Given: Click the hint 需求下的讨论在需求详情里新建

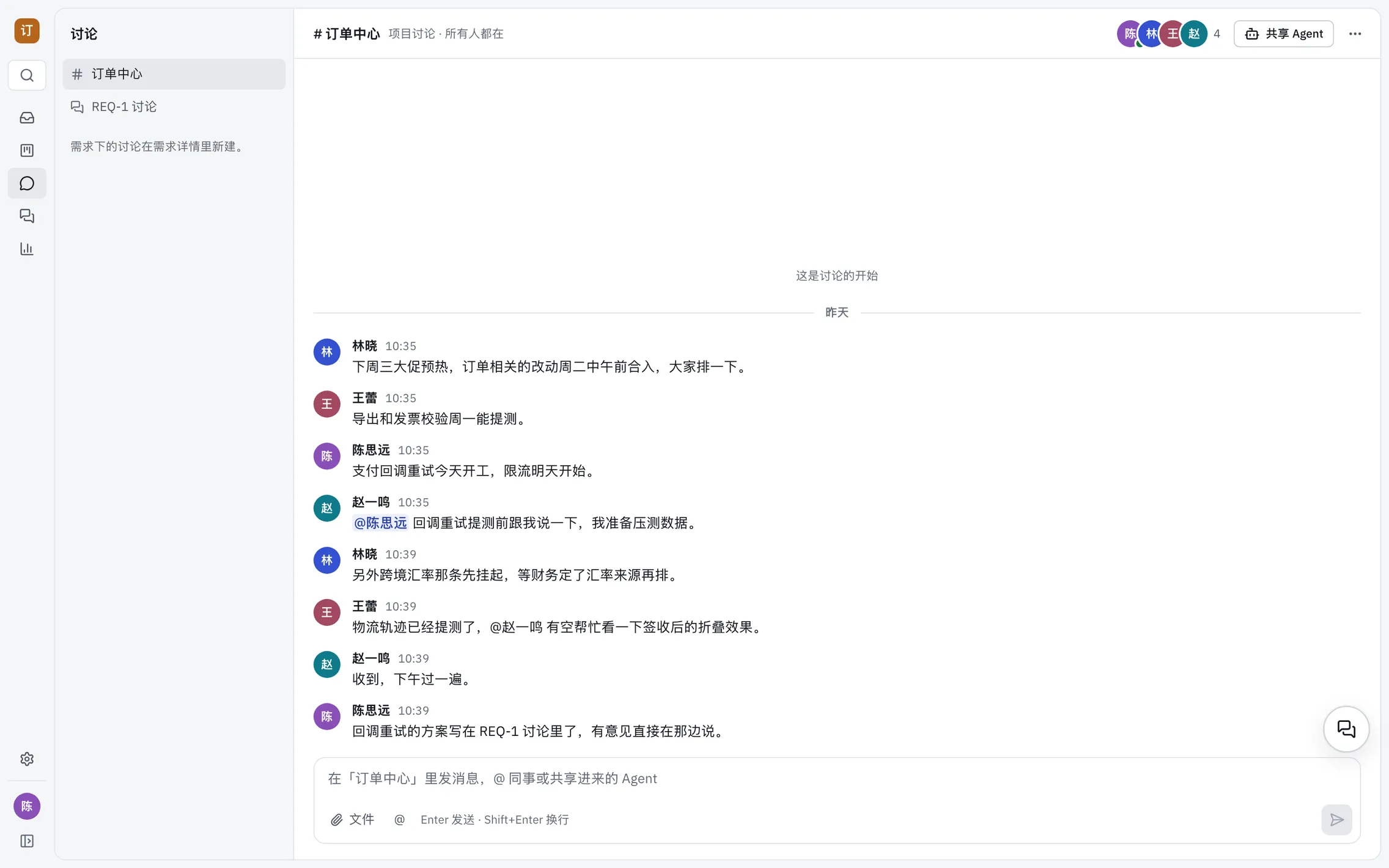Looking at the screenshot, I should coord(159,146).
